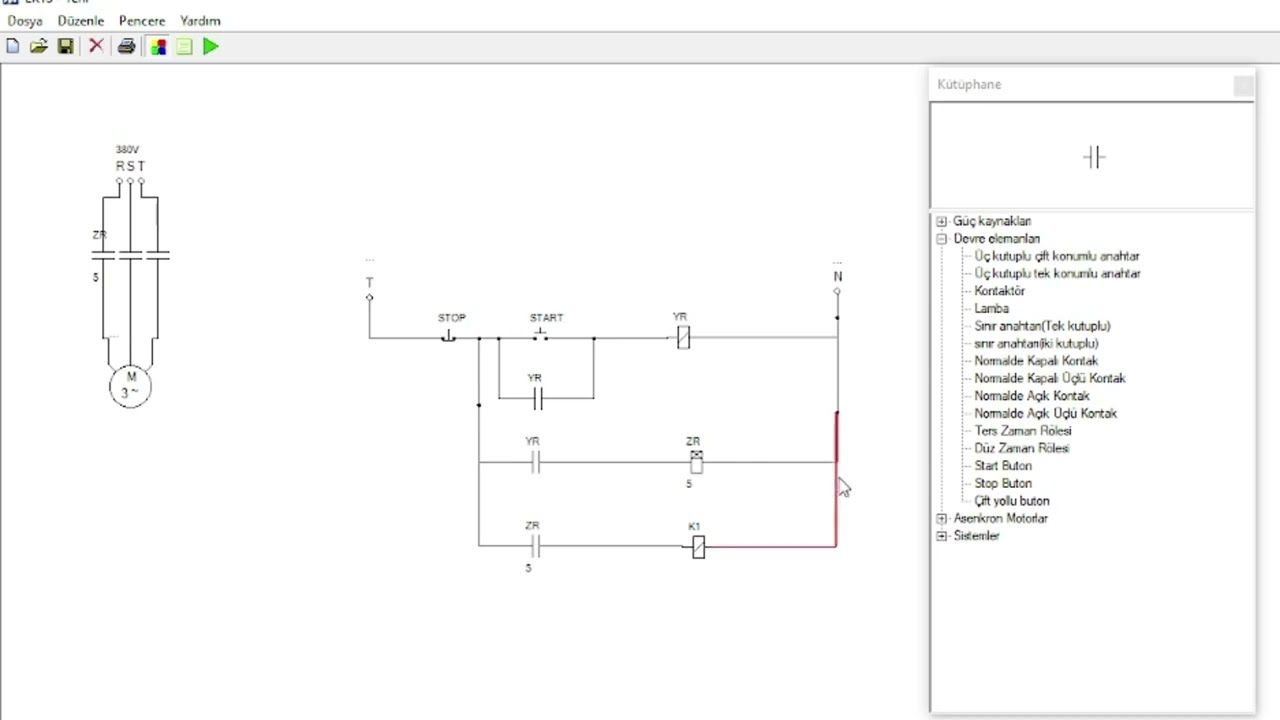Click the Devre elemanları label
Screen dimensions: 1280x720
click(996, 239)
